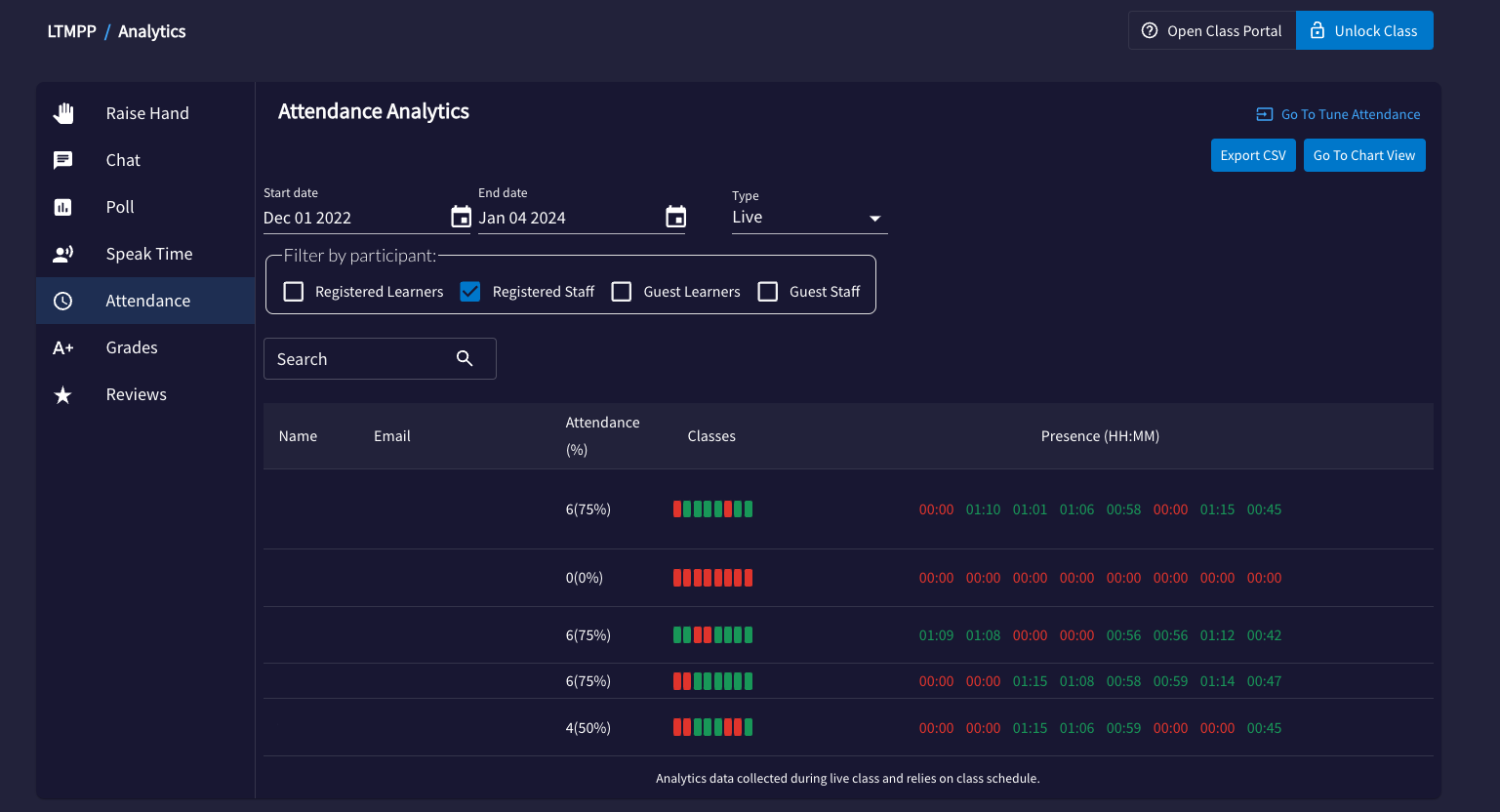1500x812 pixels.
Task: Tick the Guest Learners checkbox
Action: pyautogui.click(x=622, y=291)
